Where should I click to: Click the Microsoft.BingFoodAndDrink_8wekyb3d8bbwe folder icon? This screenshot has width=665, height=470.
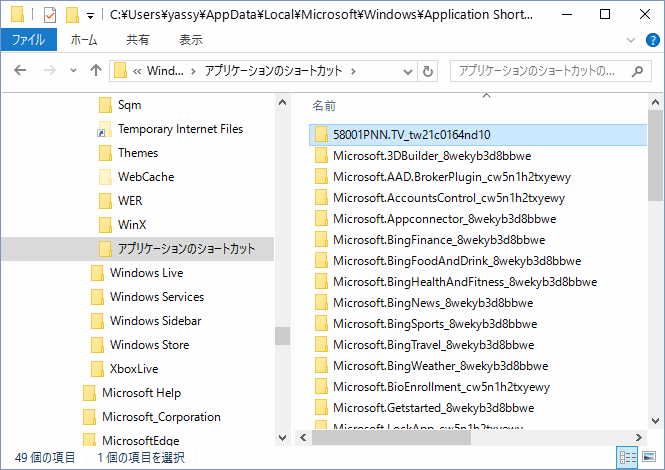click(321, 261)
